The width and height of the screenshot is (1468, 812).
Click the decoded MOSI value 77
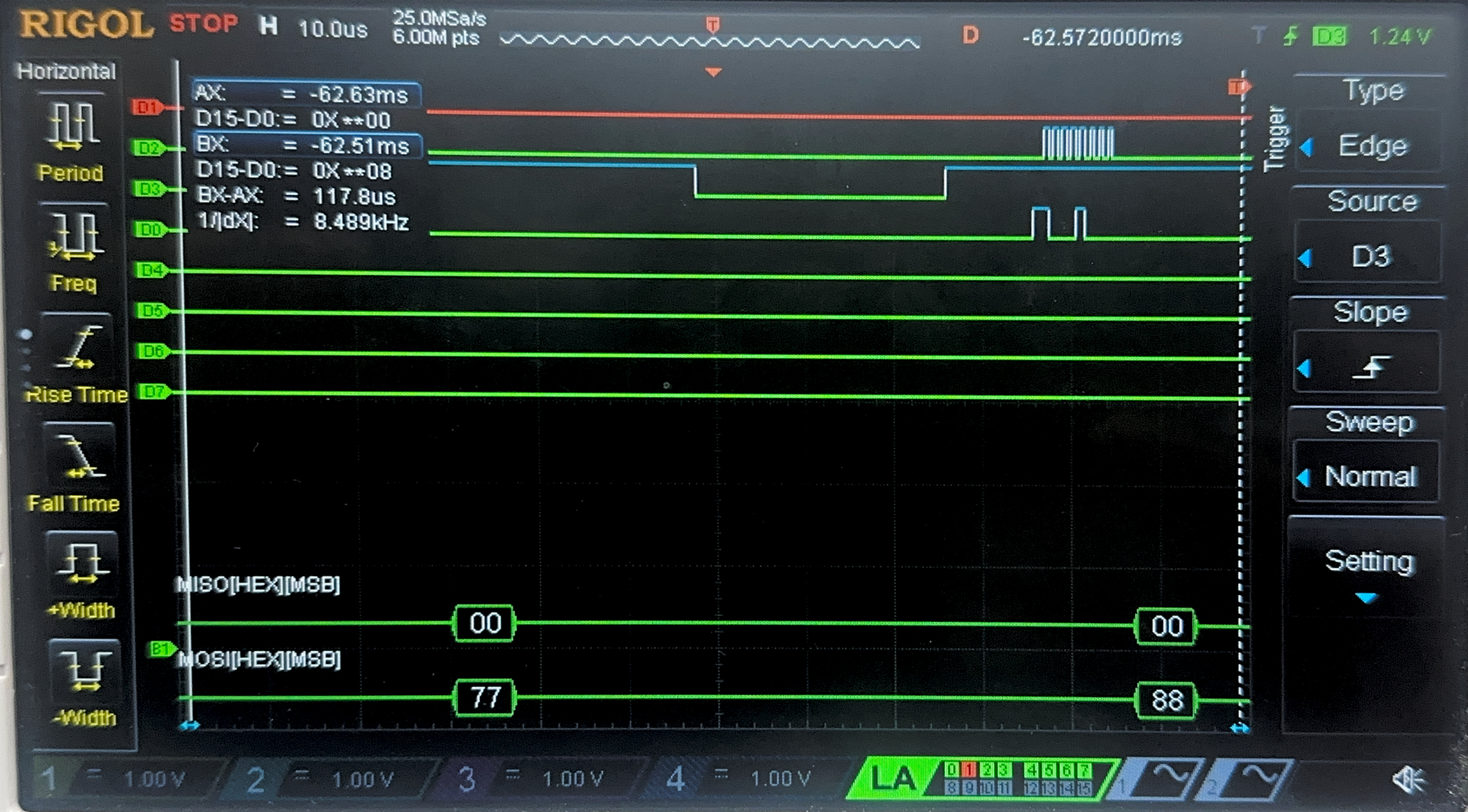[x=484, y=697]
